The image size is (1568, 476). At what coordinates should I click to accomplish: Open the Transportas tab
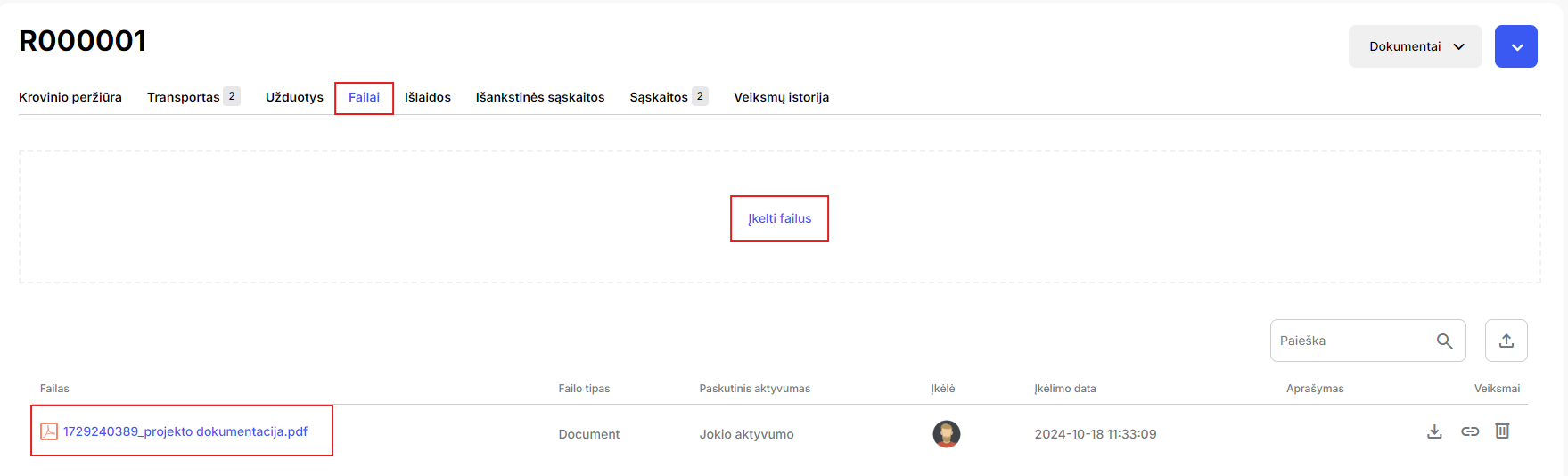point(193,97)
